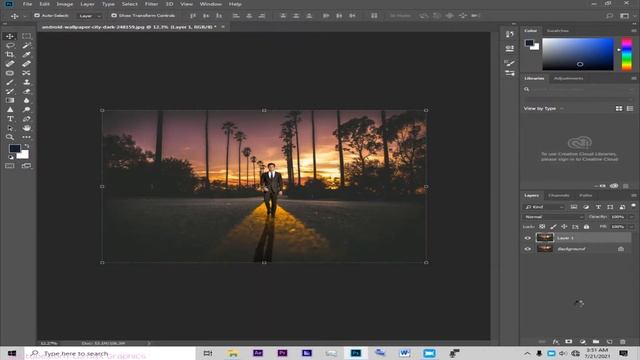Viewport: 640px width, 360px height.
Task: Toggle the layer filtering on/off switch
Action: point(633,206)
